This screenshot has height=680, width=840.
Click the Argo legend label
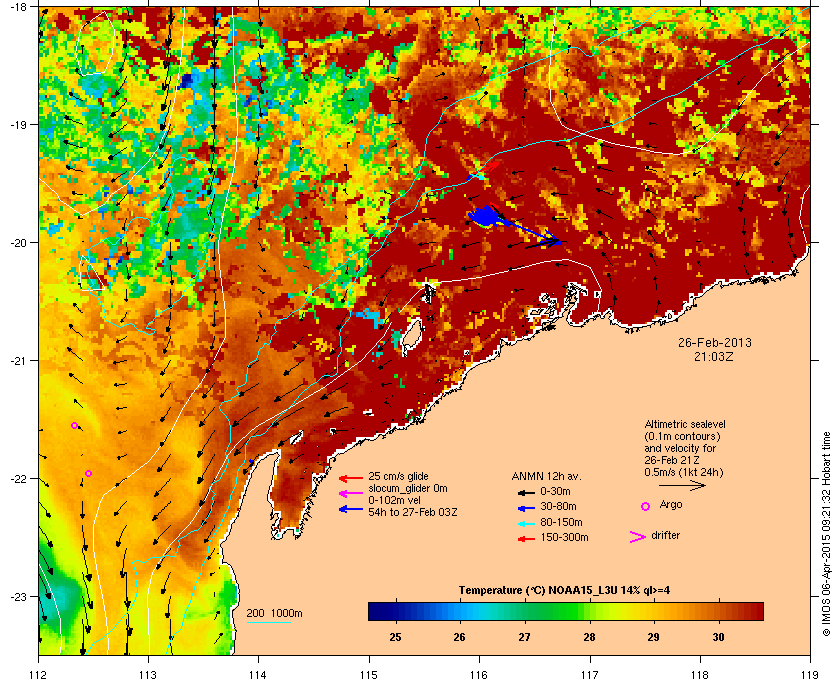tap(671, 505)
